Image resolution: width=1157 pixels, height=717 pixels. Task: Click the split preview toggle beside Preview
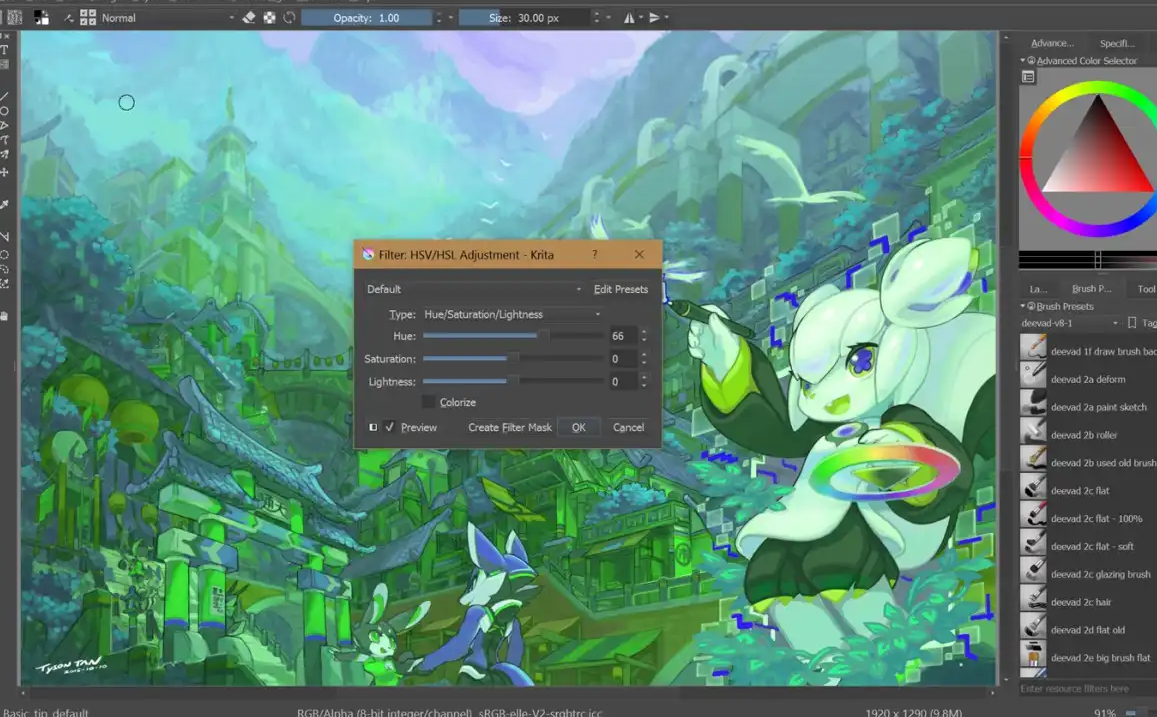(x=373, y=427)
